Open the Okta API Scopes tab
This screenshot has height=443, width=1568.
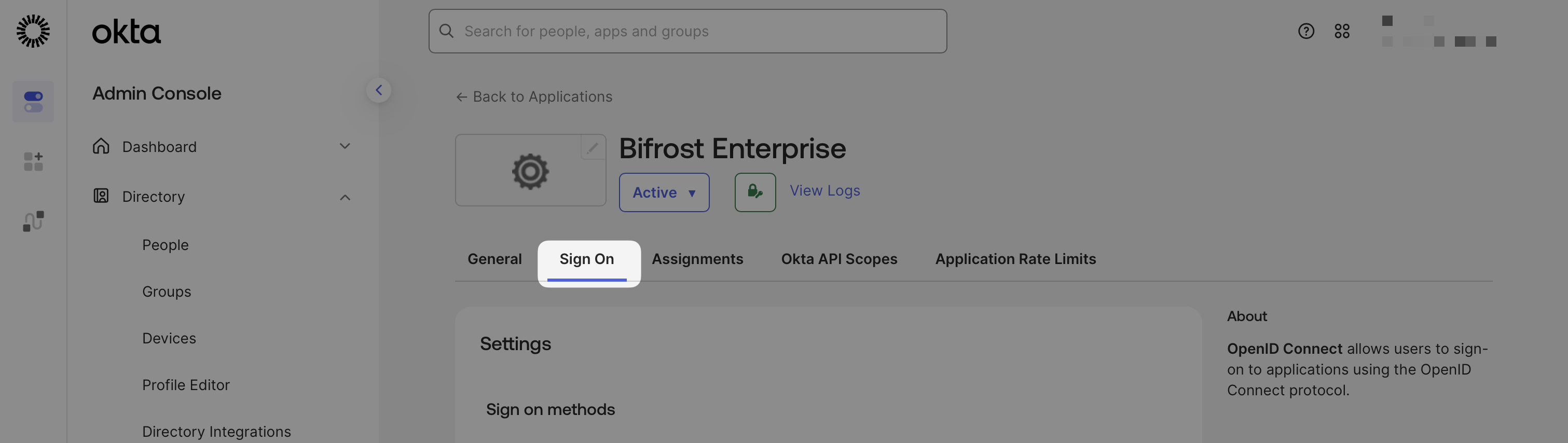(839, 259)
